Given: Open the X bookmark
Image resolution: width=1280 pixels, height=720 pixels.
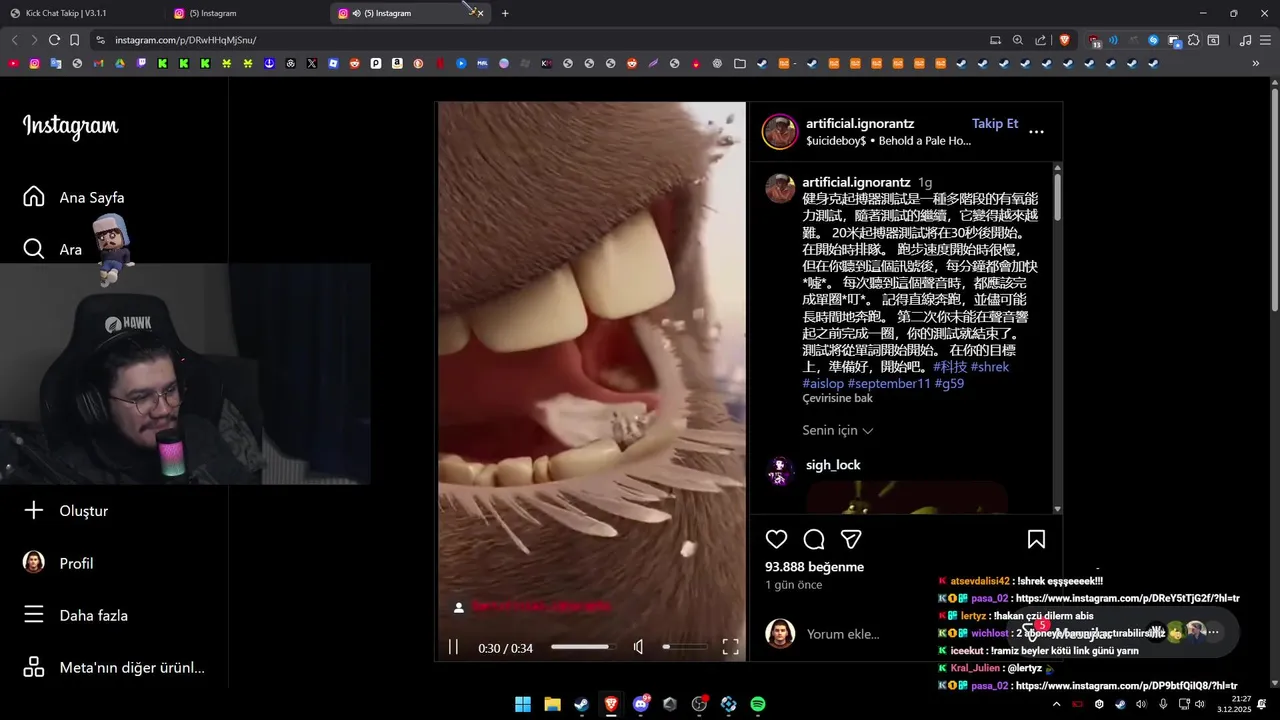Looking at the screenshot, I should 312,63.
